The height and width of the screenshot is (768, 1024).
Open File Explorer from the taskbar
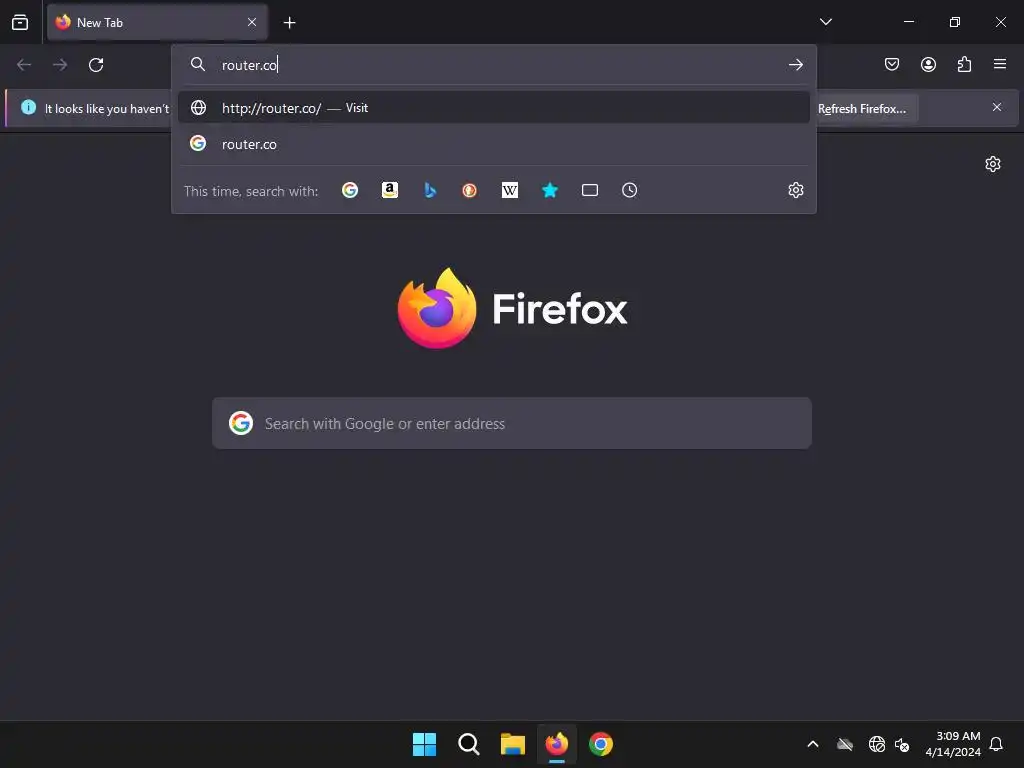coord(513,744)
